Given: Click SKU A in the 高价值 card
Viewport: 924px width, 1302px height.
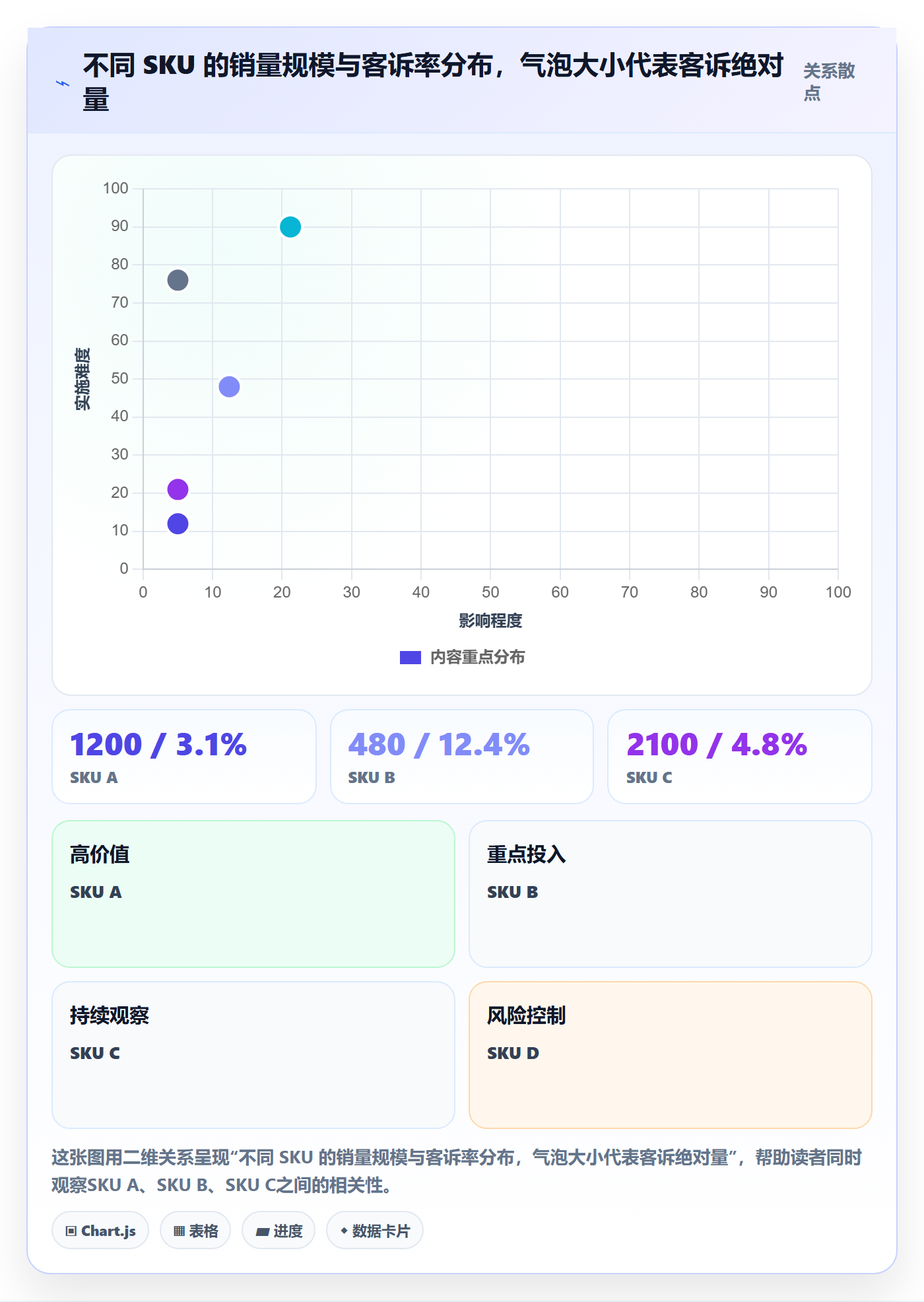Looking at the screenshot, I should (96, 892).
